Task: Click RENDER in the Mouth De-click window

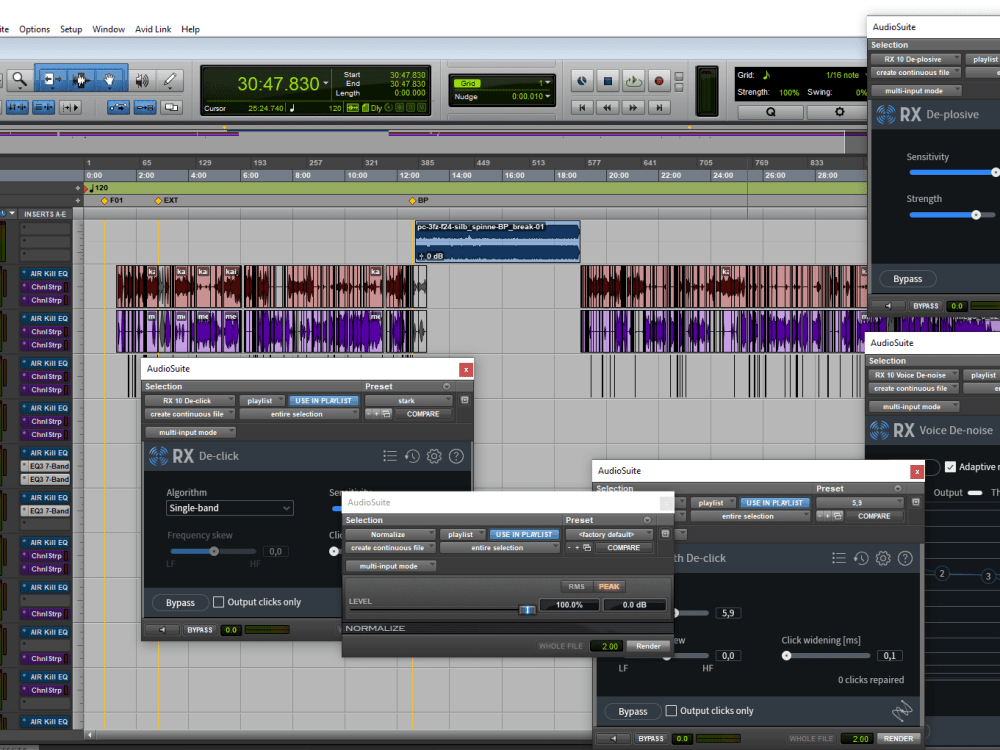Action: point(898,739)
